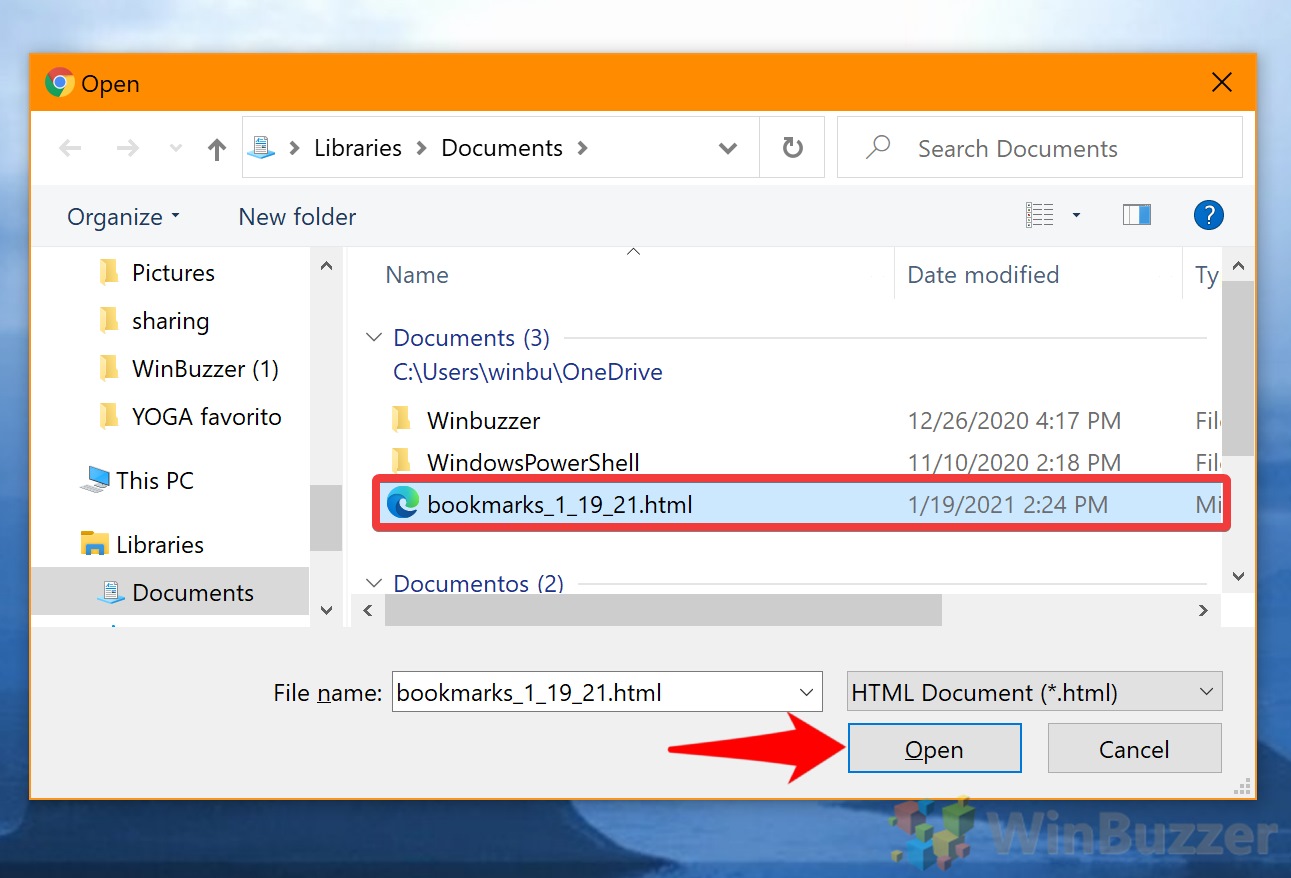Navigate up one folder level

[x=216, y=147]
